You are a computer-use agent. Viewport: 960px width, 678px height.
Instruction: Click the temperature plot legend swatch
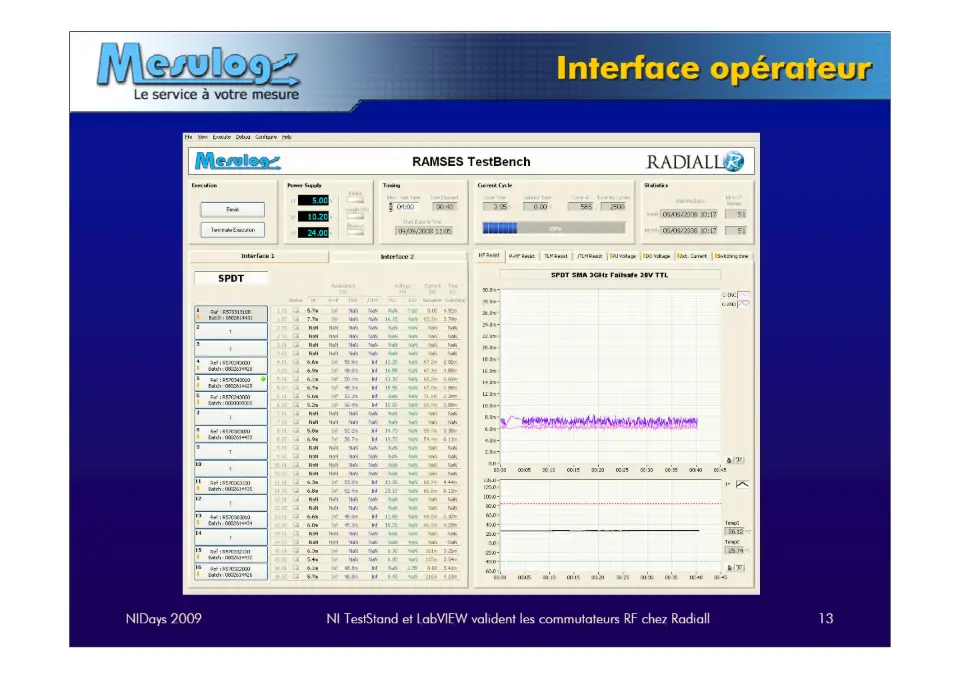click(x=741, y=484)
